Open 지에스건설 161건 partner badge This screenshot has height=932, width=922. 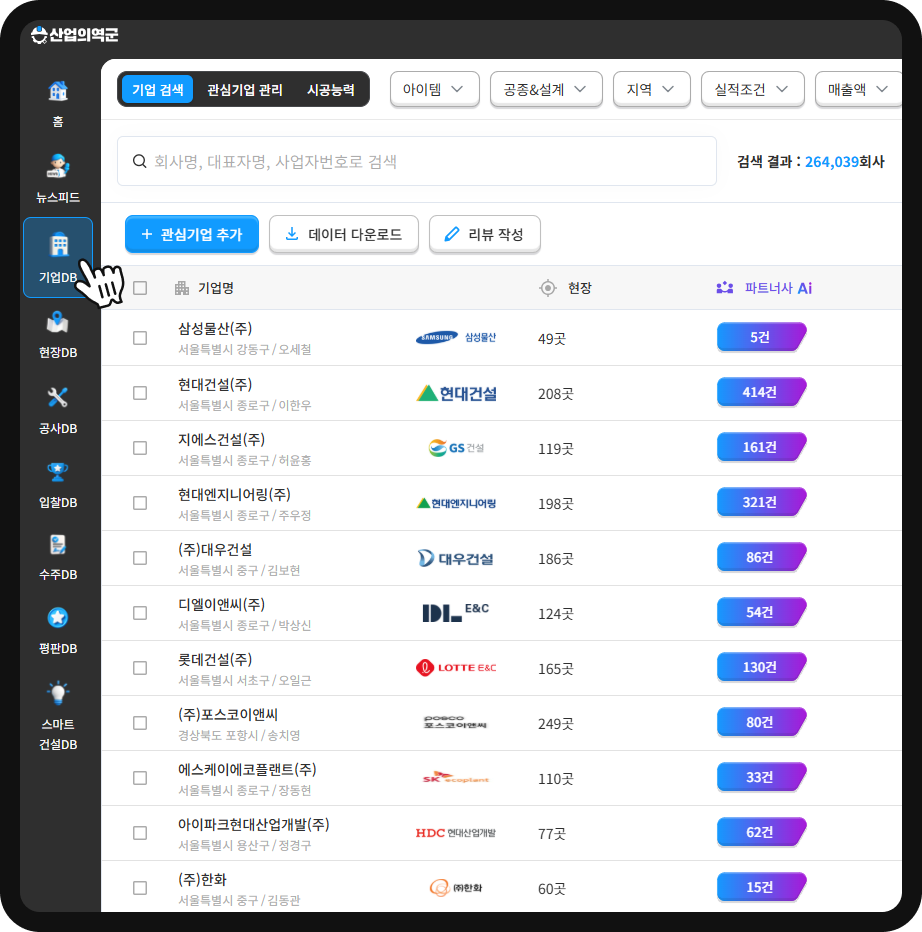761,447
